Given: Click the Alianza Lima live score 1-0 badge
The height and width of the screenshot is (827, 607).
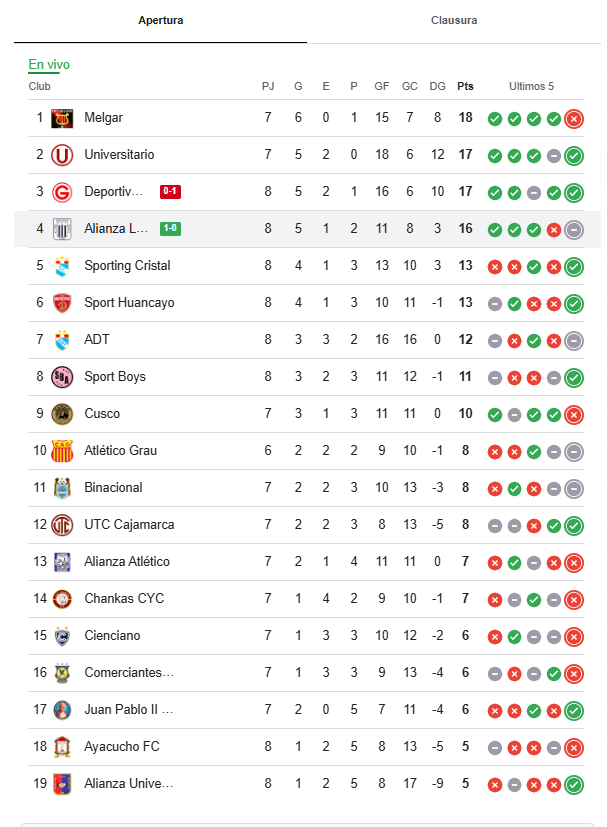Looking at the screenshot, I should 170,229.
